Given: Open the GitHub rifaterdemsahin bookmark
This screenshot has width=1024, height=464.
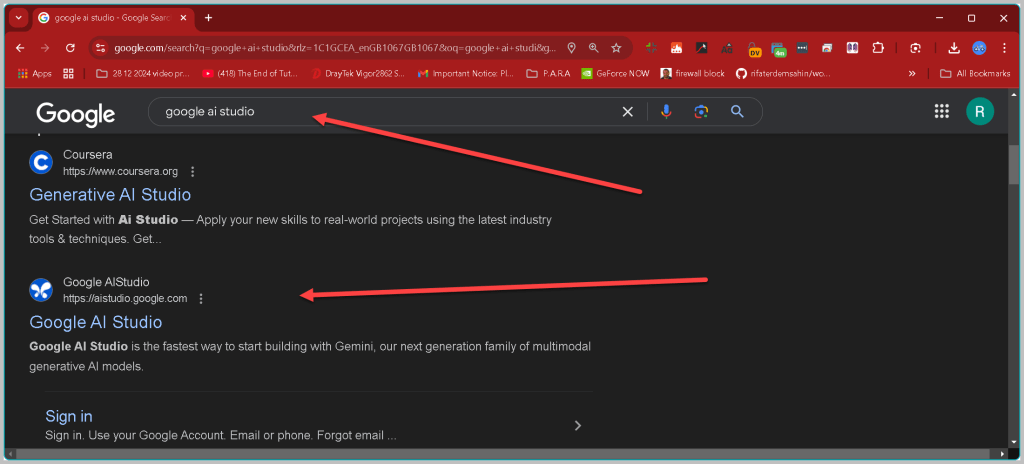Looking at the screenshot, I should click(x=783, y=73).
